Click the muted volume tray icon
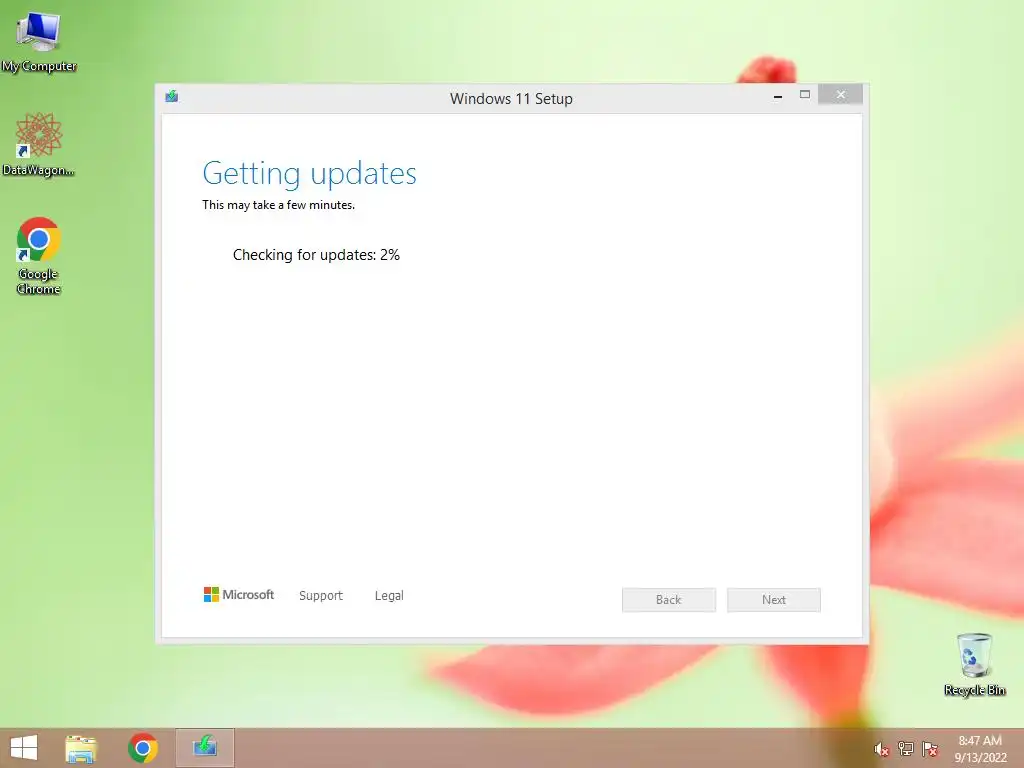The width and height of the screenshot is (1024, 768). 881,749
